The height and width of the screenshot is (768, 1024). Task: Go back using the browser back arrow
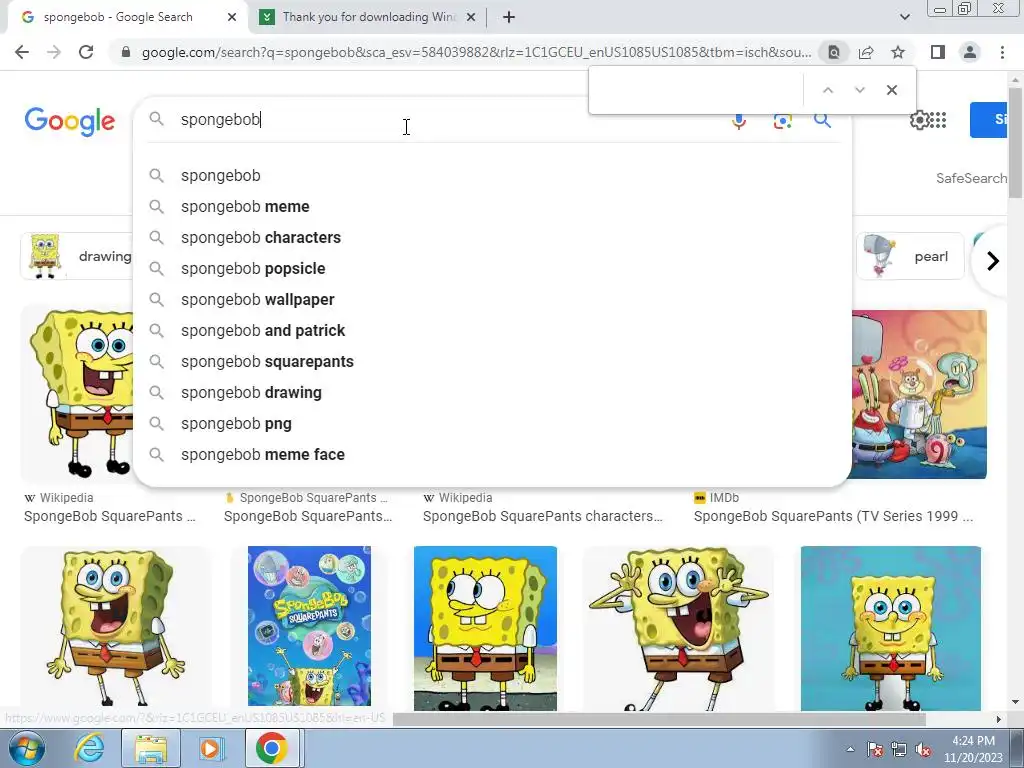point(22,52)
